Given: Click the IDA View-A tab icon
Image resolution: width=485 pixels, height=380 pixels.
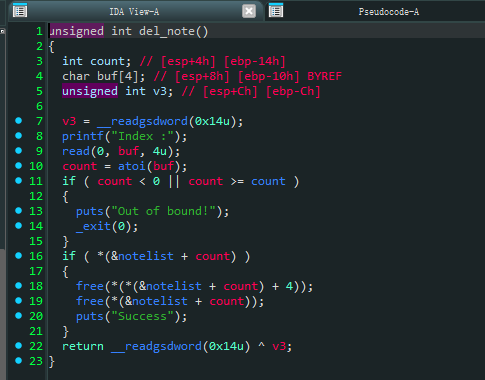Looking at the screenshot, I should coord(20,11).
